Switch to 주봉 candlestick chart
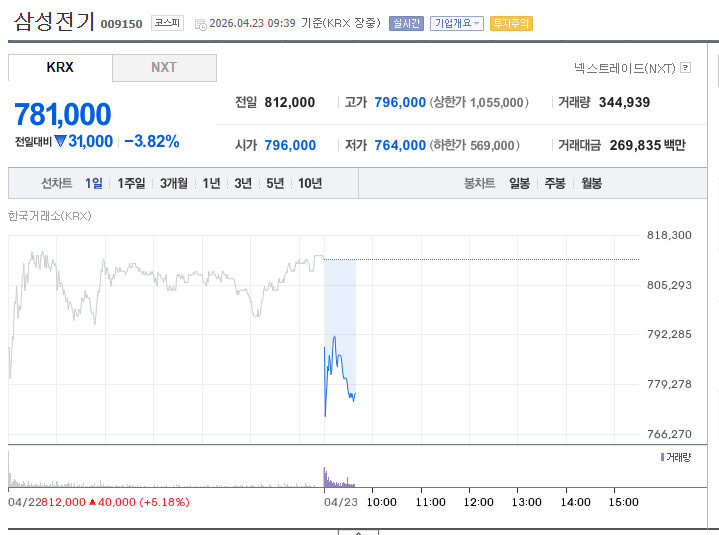 coord(555,183)
